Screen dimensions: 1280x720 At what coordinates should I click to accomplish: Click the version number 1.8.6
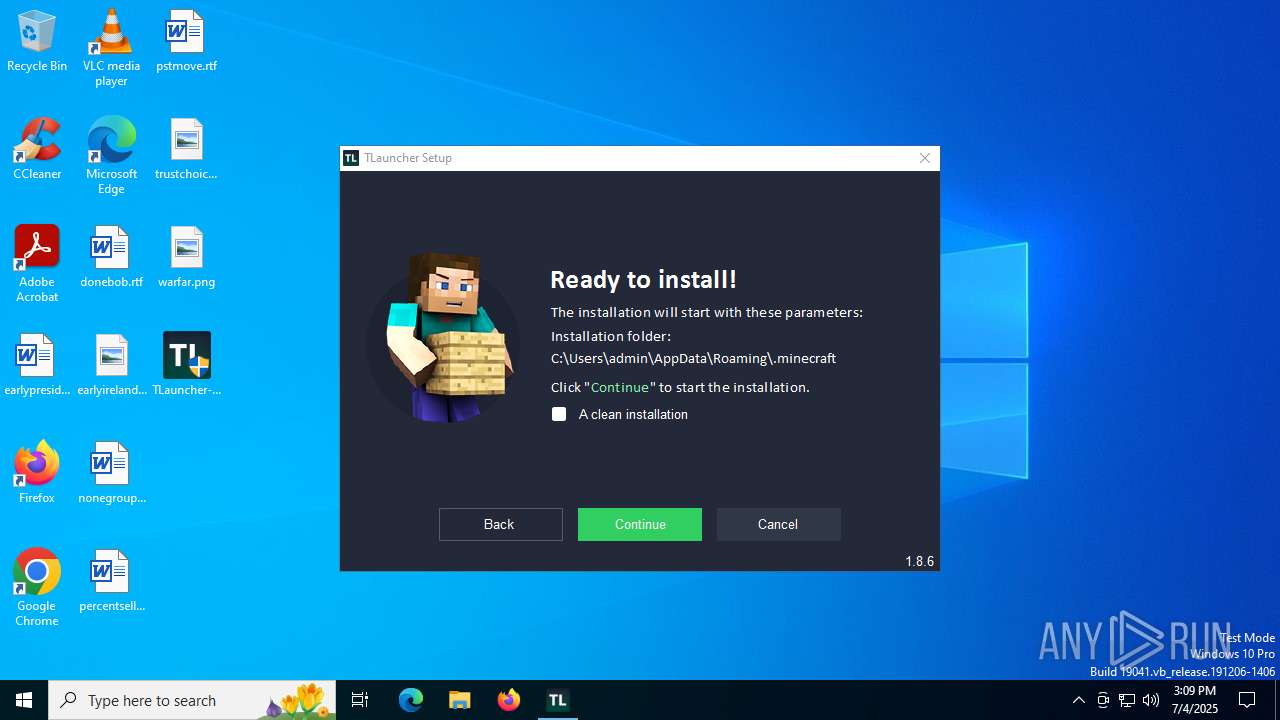(919, 561)
